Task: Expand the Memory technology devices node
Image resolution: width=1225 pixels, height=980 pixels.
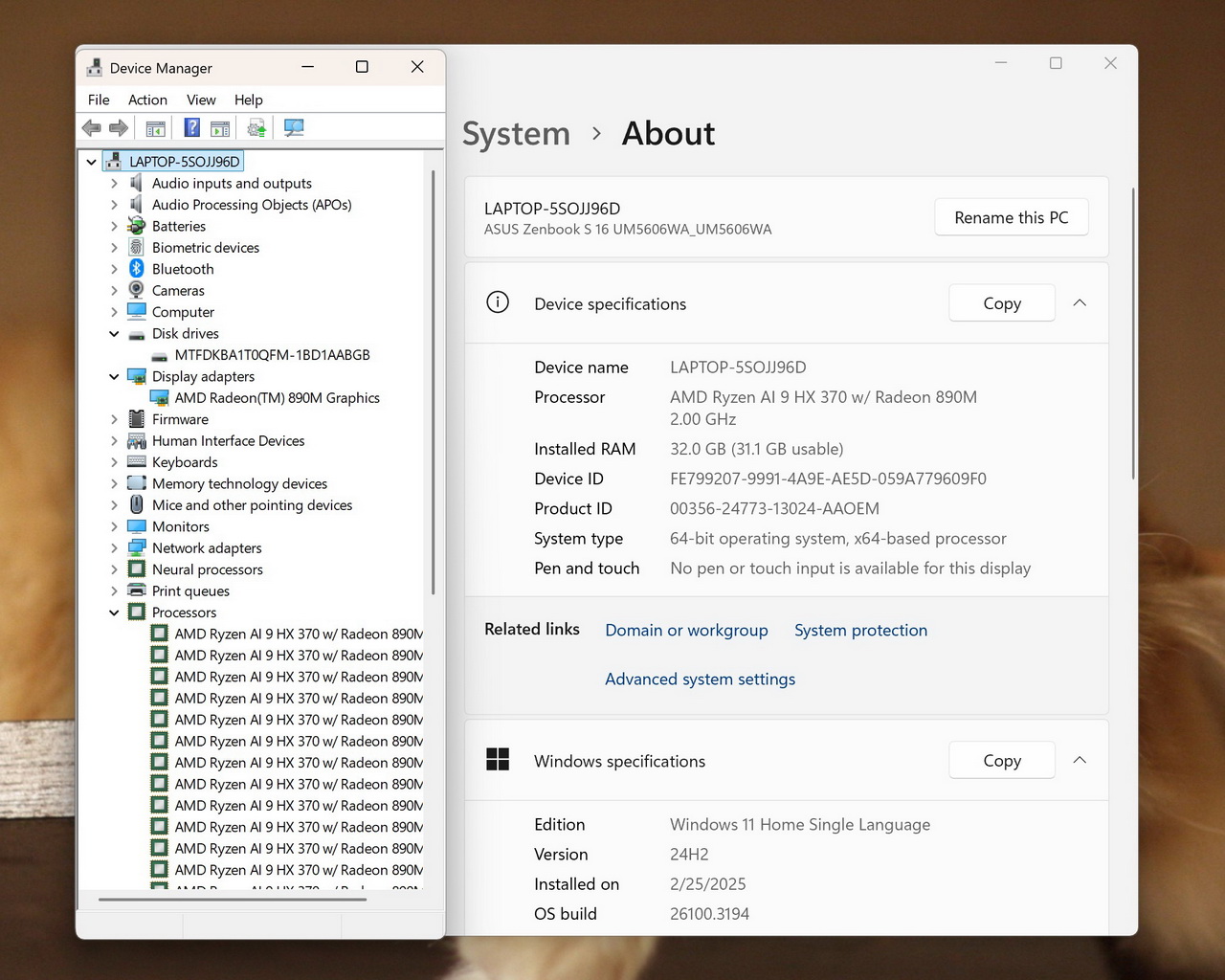Action: point(114,483)
